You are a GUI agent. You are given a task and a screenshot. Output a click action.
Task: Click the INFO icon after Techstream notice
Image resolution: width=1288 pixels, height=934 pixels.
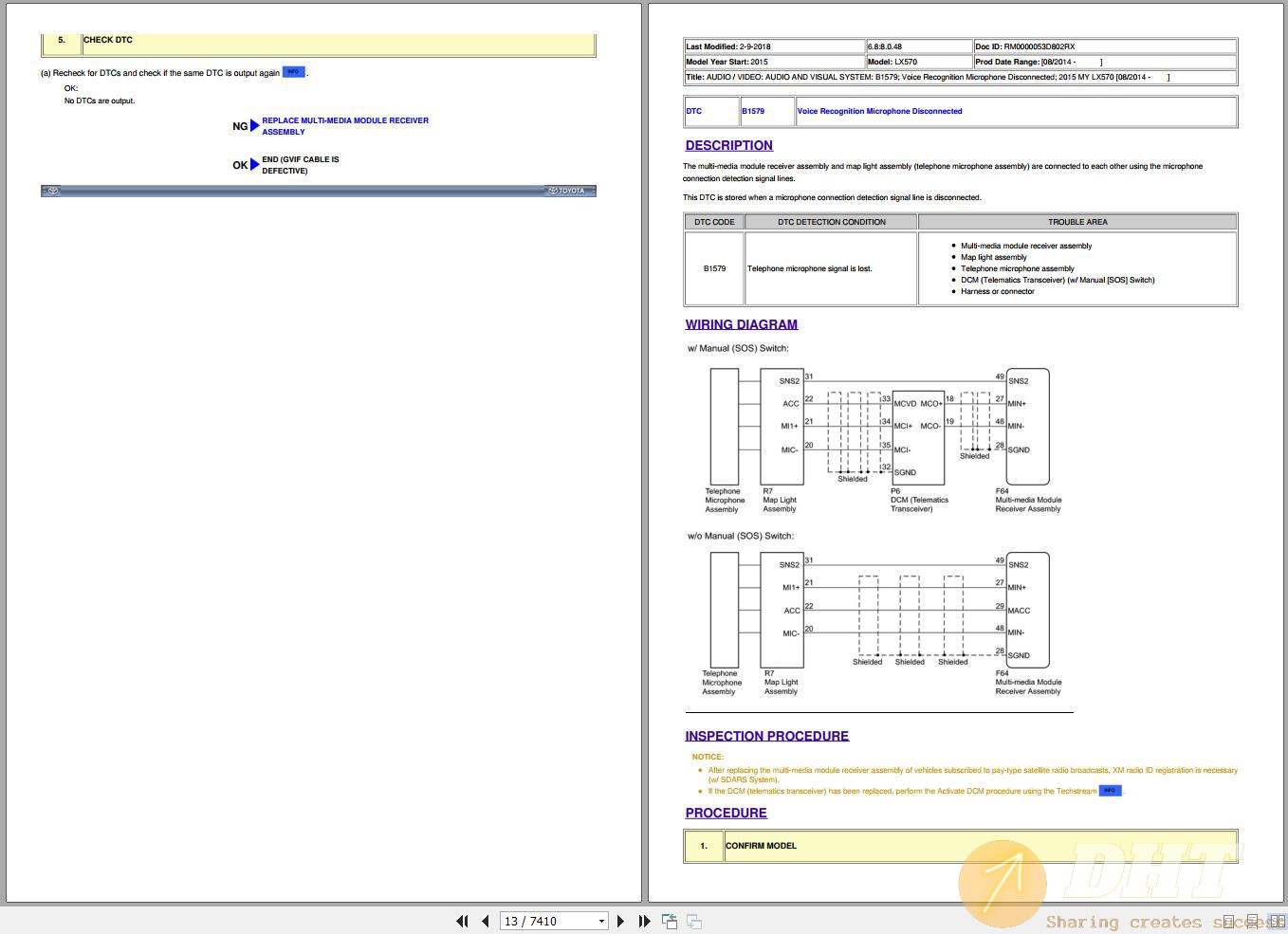tap(1110, 790)
